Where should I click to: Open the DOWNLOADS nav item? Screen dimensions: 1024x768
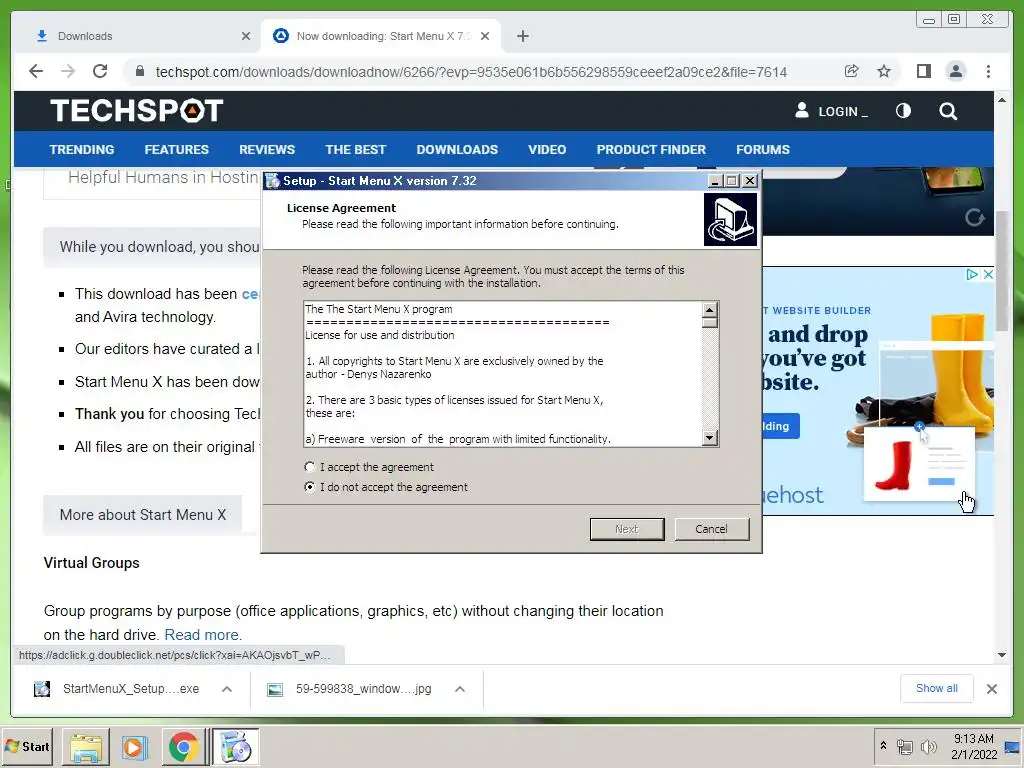click(x=457, y=150)
